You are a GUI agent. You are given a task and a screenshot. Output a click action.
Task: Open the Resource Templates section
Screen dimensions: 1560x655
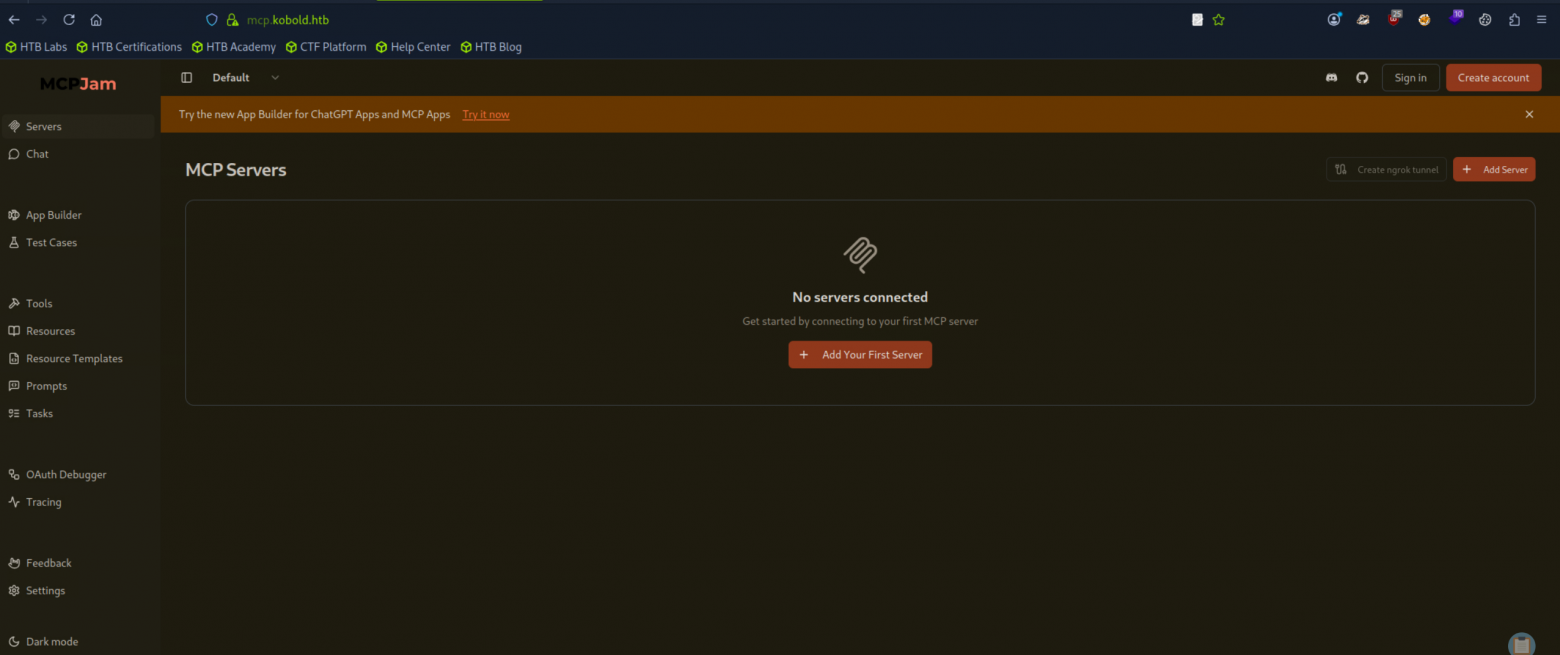(74, 358)
